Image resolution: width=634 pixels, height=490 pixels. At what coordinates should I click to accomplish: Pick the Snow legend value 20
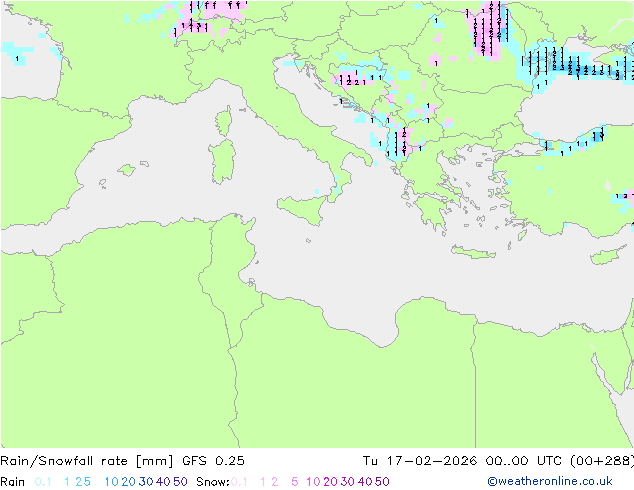click(330, 482)
